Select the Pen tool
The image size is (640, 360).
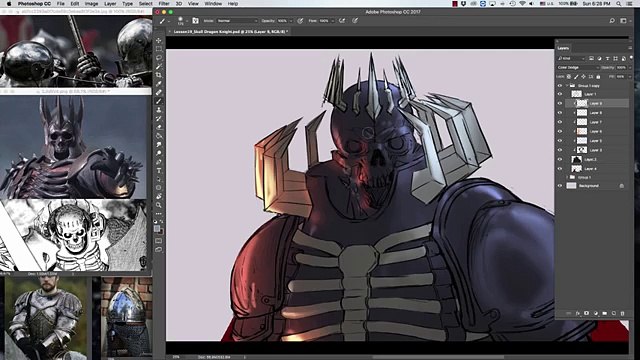158,162
